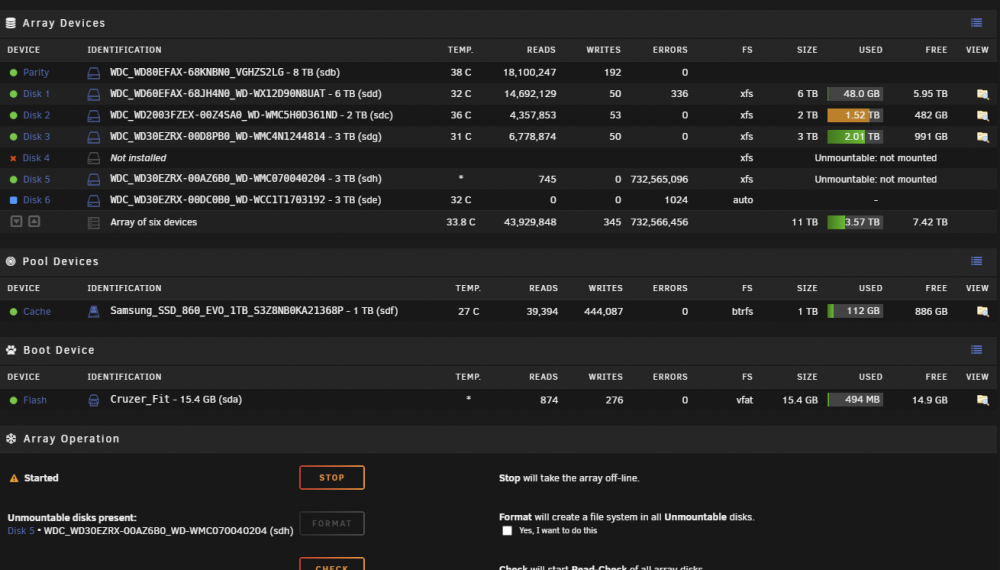This screenshot has width=1000, height=570.
Task: Click the 'Not installed' text for Disk 4
Action: pyautogui.click(x=138, y=158)
